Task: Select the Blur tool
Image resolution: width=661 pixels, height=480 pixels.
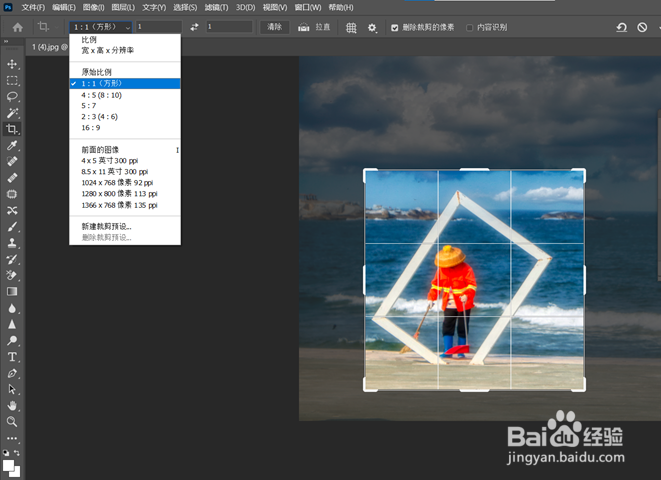Action: point(12,308)
